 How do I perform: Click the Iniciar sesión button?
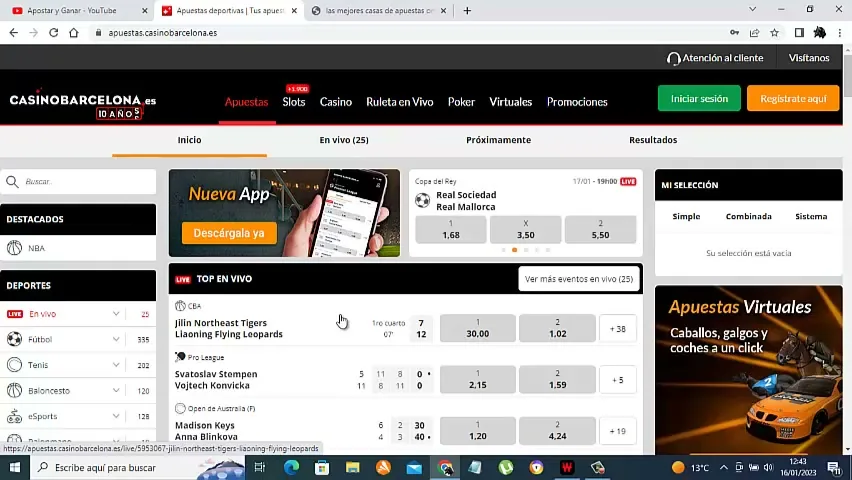699,98
